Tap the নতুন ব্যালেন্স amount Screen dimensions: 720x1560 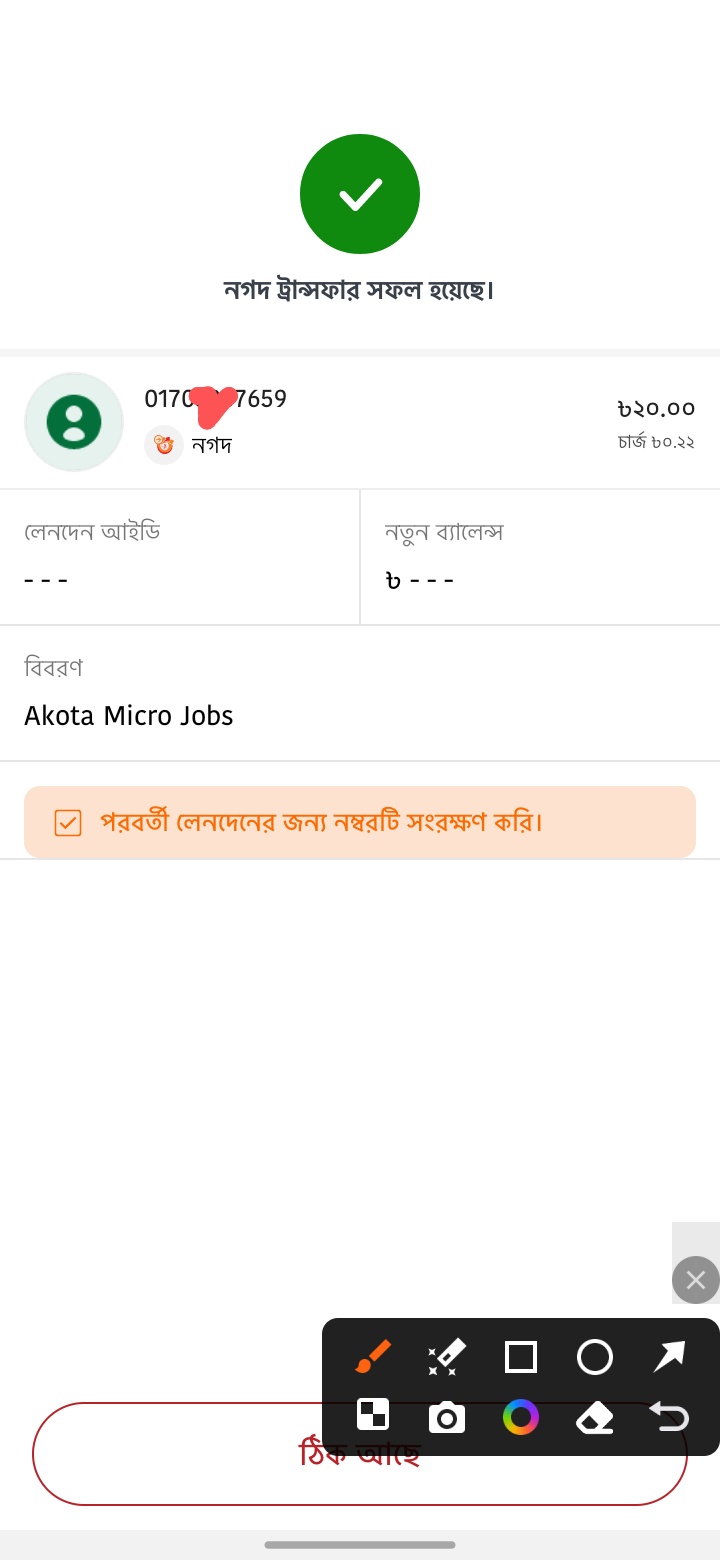[420, 580]
